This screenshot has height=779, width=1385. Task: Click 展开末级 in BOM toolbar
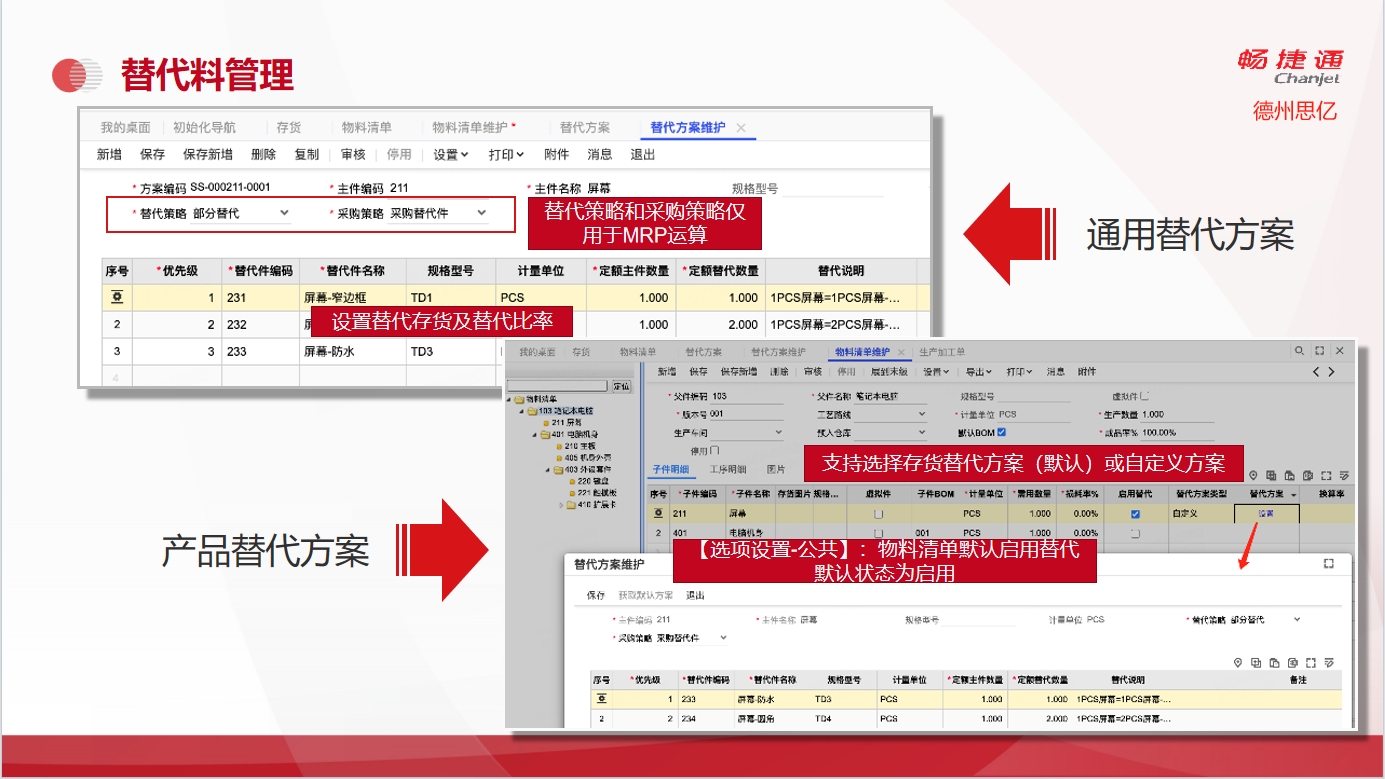889,372
